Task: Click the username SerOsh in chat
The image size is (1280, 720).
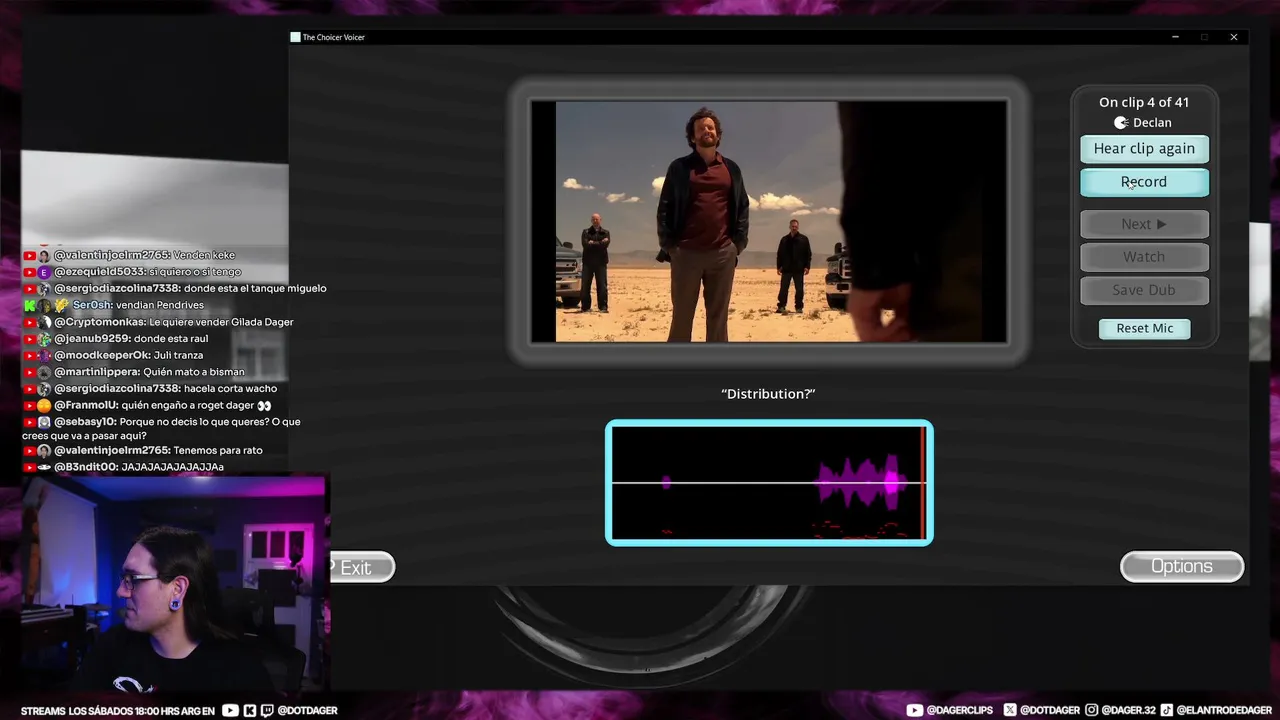Action: pyautogui.click(x=92, y=305)
